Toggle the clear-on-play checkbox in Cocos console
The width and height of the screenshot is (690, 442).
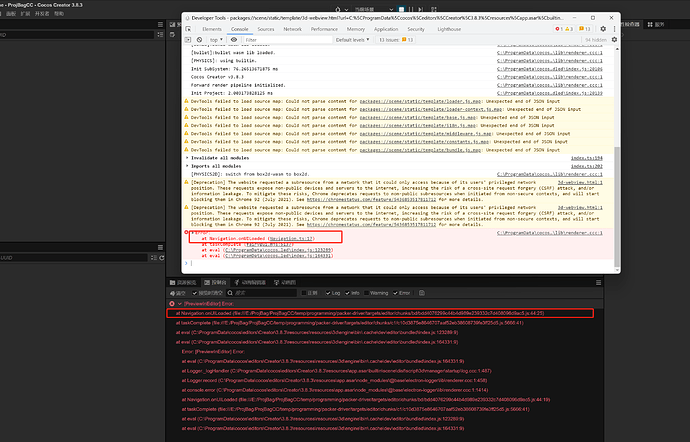195,293
